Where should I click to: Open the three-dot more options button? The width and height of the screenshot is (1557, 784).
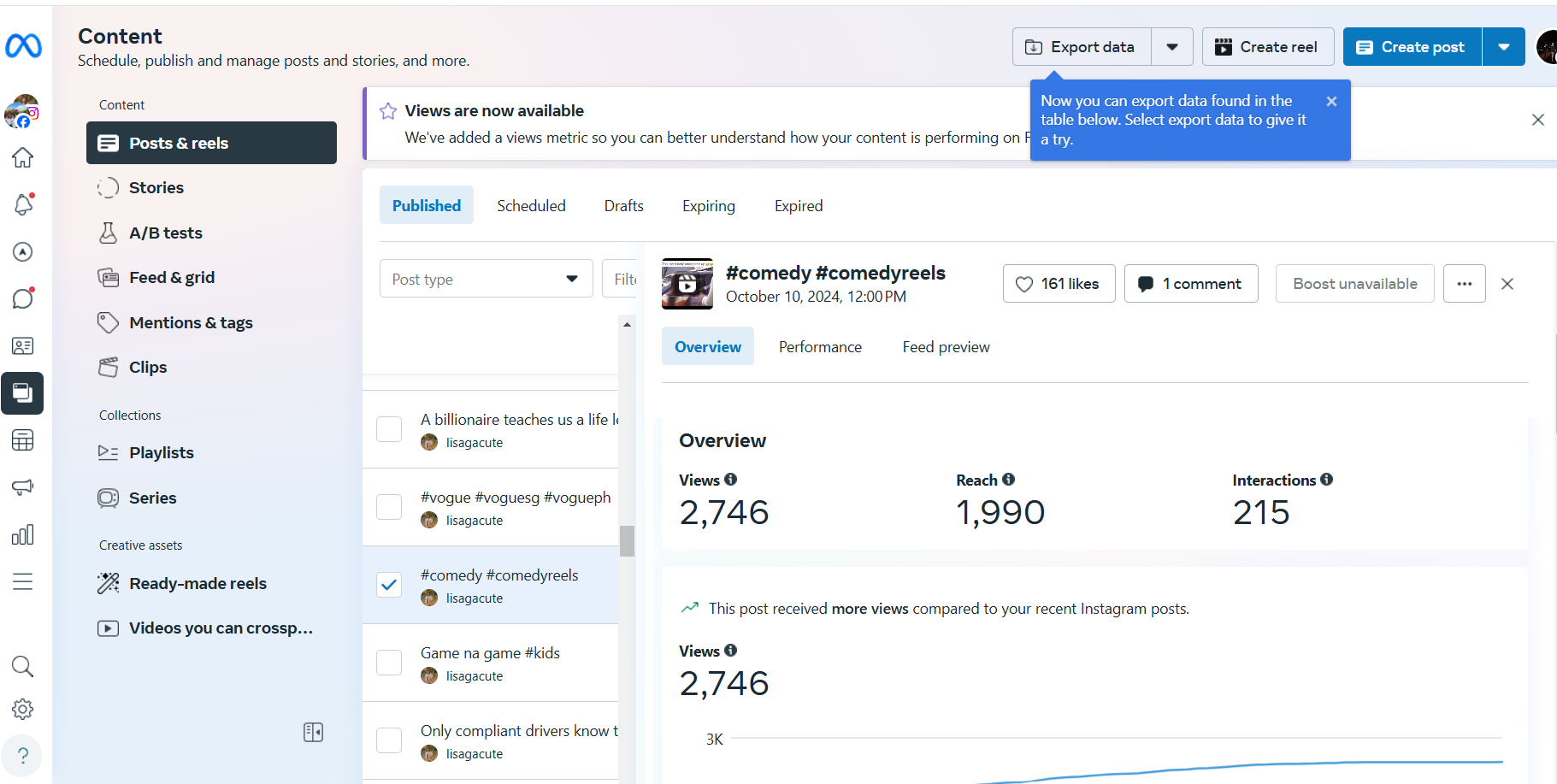coord(1465,284)
